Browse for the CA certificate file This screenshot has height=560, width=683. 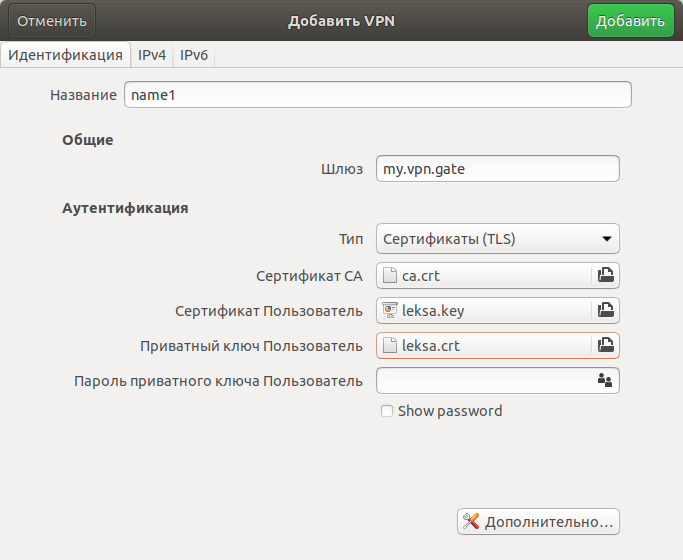pyautogui.click(x=605, y=275)
